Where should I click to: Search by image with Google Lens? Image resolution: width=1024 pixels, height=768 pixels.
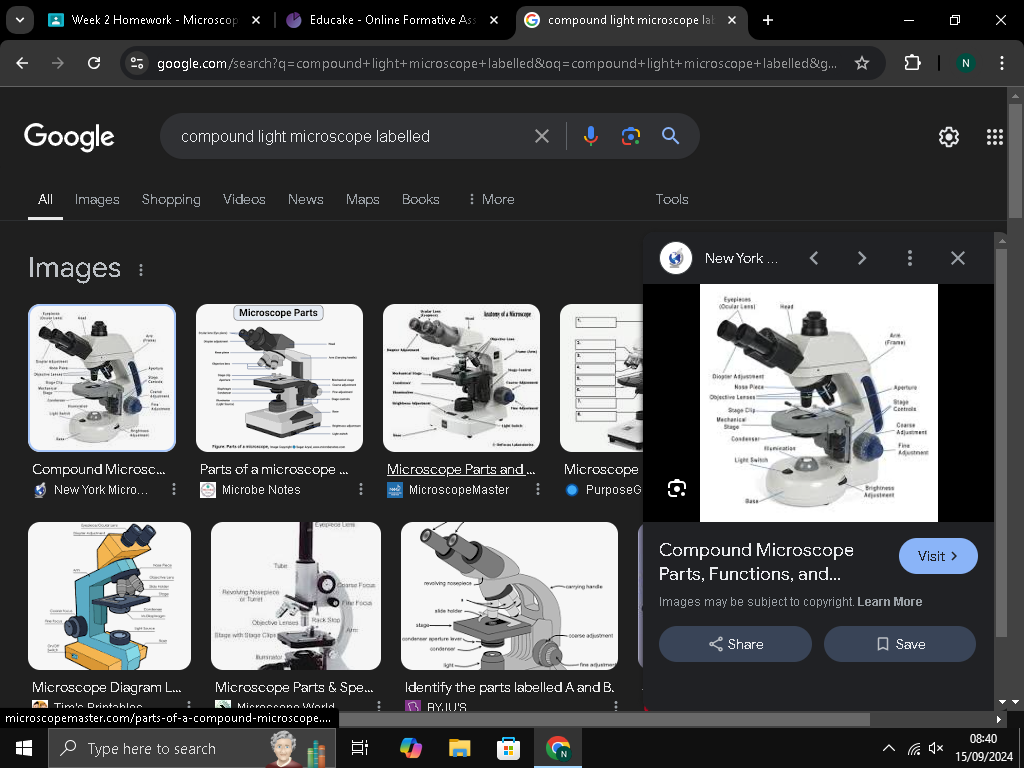tap(631, 136)
